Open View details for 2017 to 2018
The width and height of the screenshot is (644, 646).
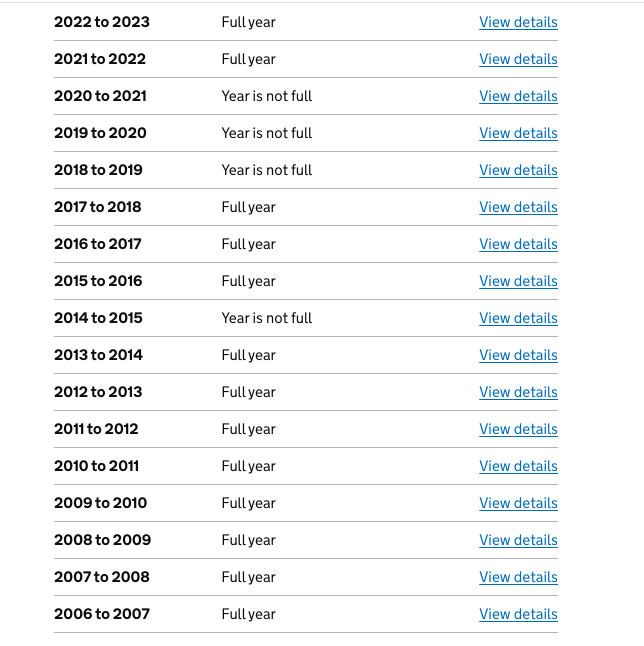[518, 207]
